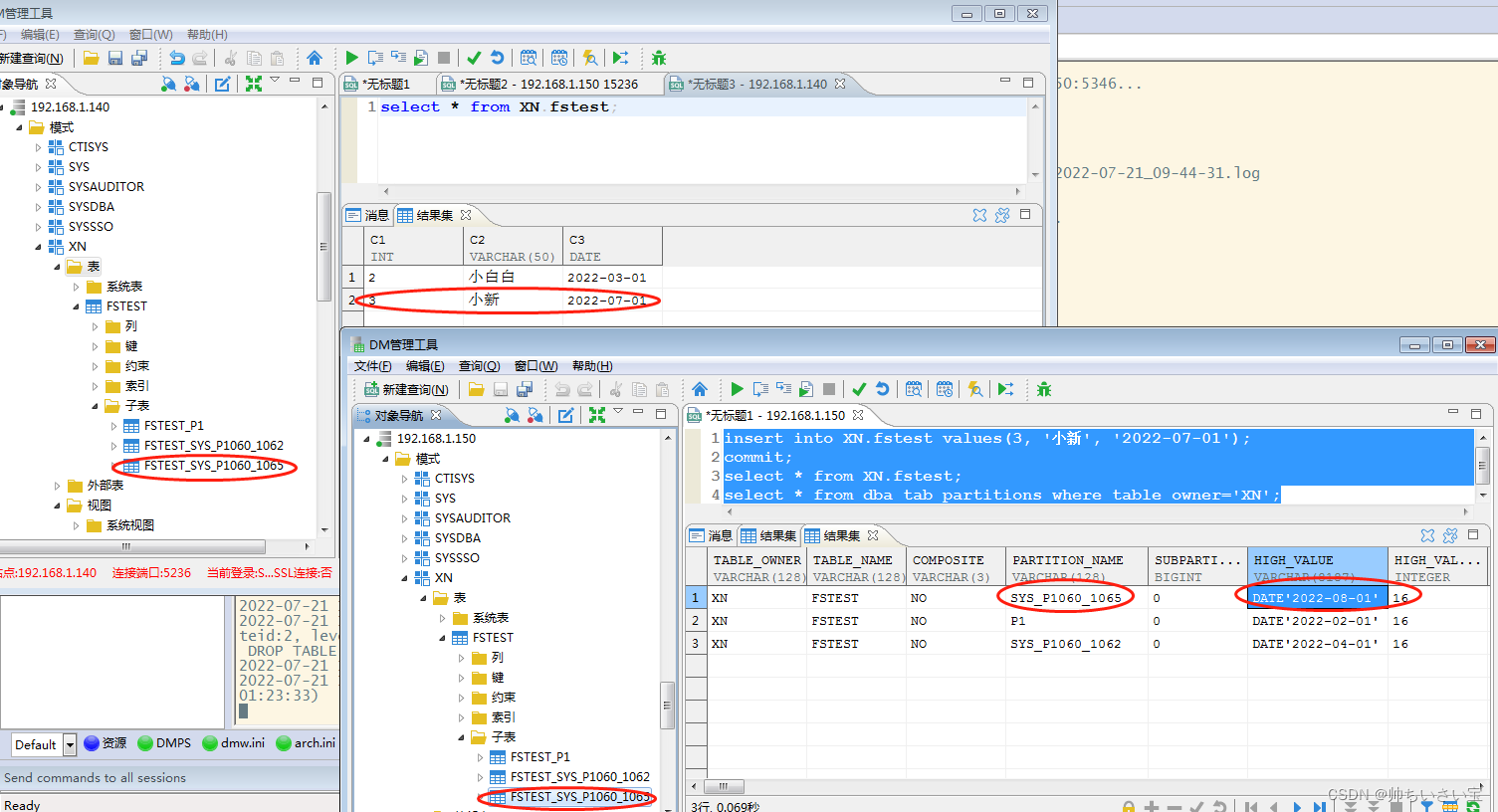The image size is (1498, 812).
Task: Click save-all icon in front window toolbar
Action: pos(525,389)
